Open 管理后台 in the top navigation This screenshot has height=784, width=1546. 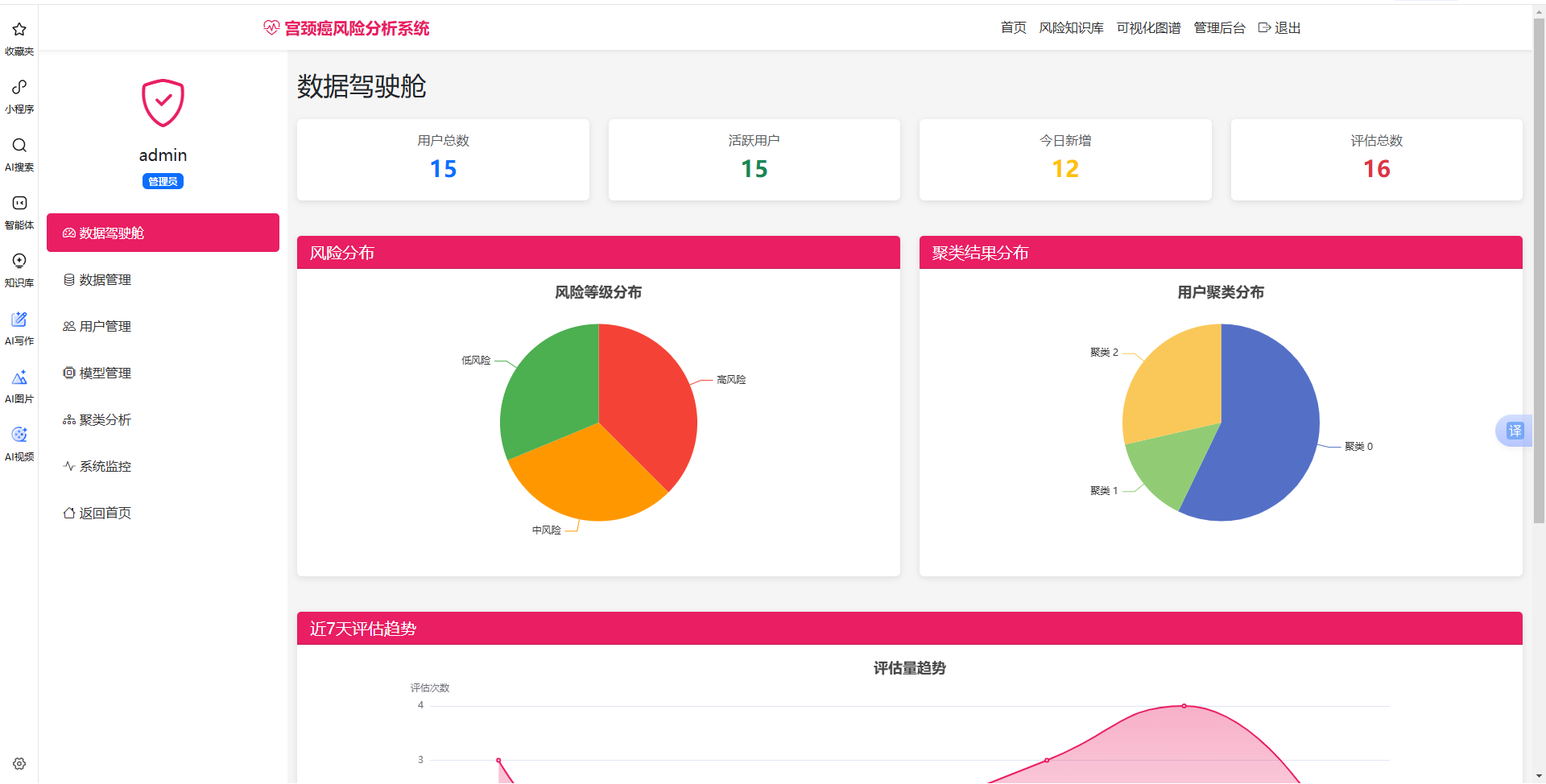[1219, 28]
